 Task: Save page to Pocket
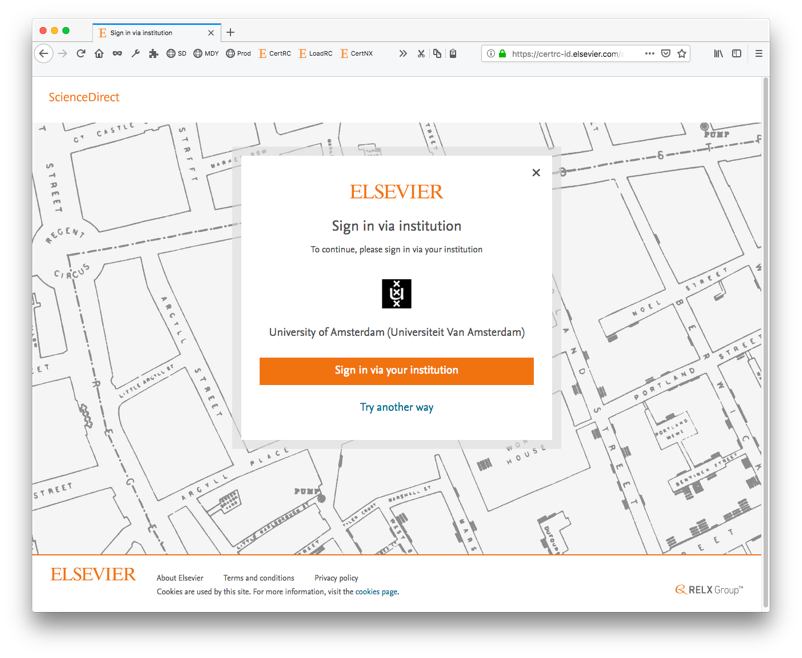point(665,53)
